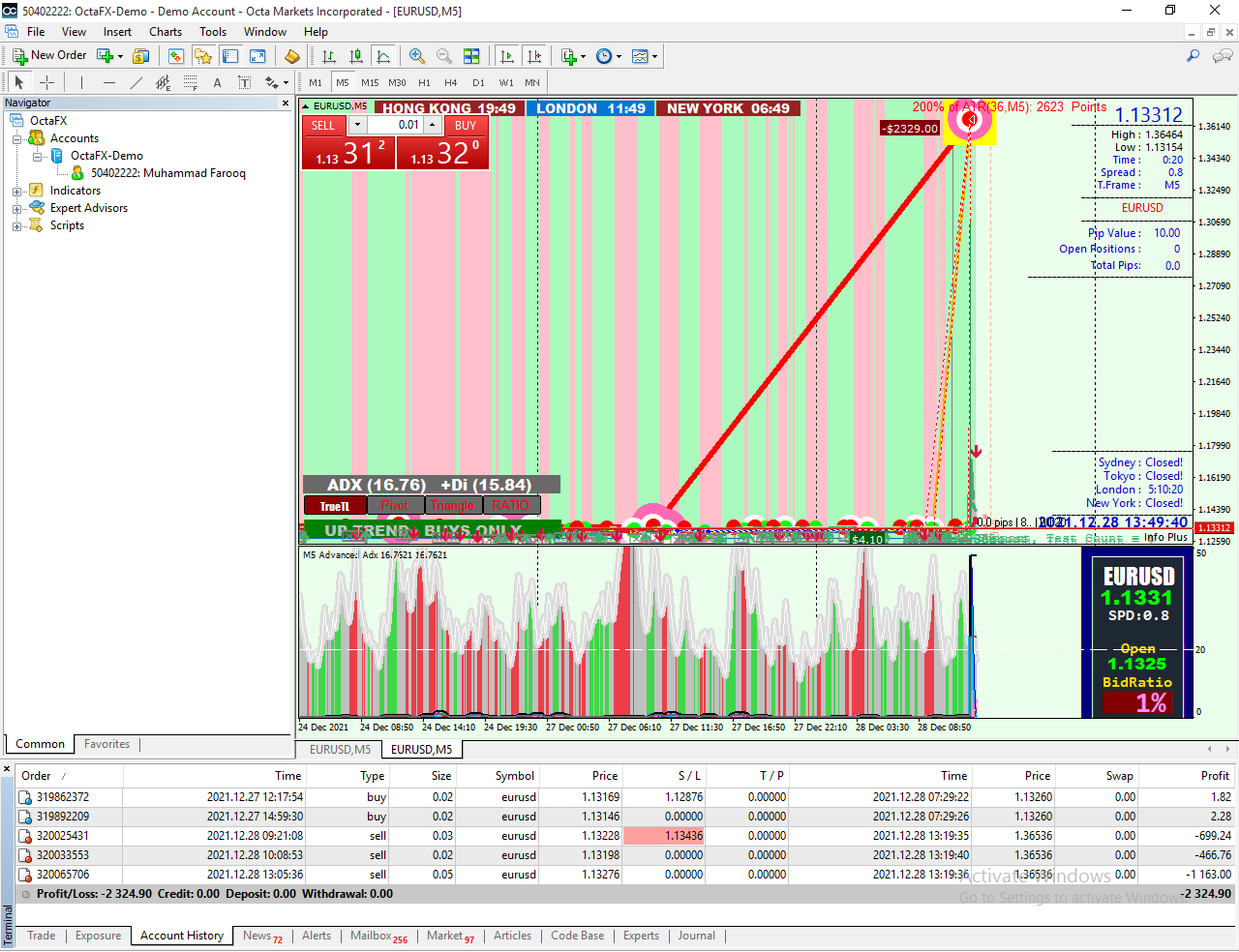Choose the Fibonacci retracement tool

pos(191,82)
